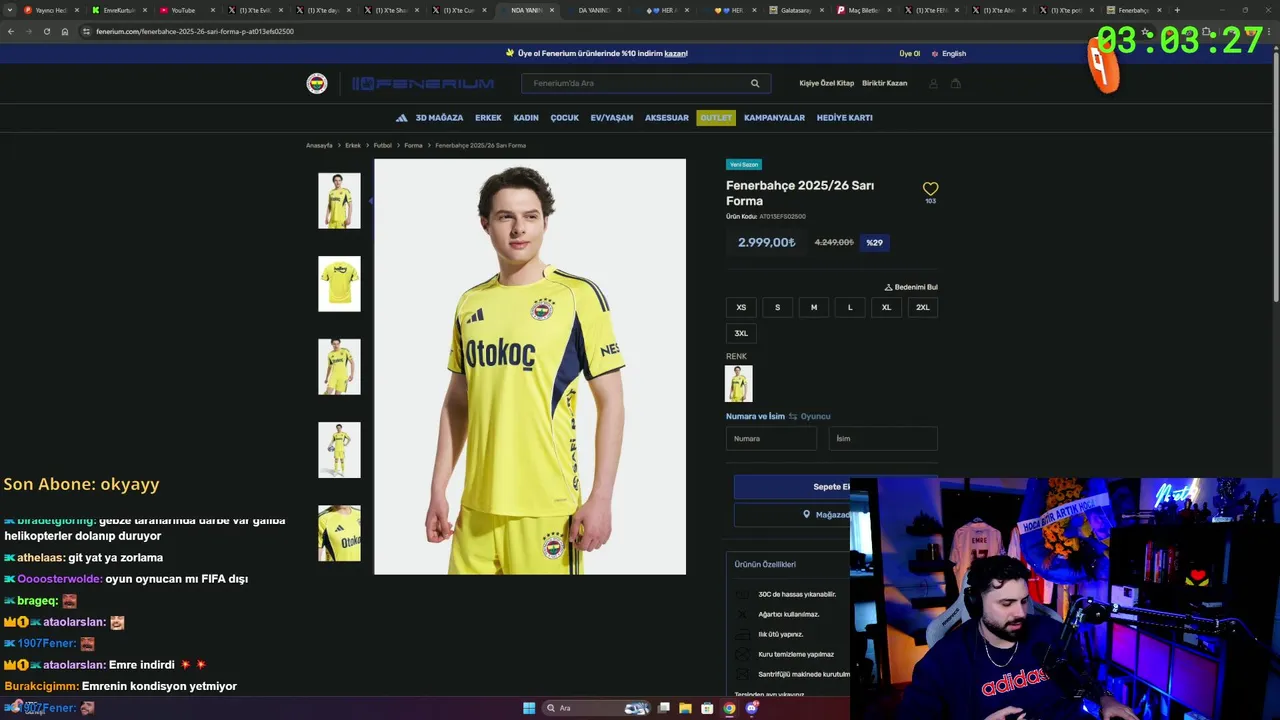Click the browser back arrow

(x=11, y=31)
